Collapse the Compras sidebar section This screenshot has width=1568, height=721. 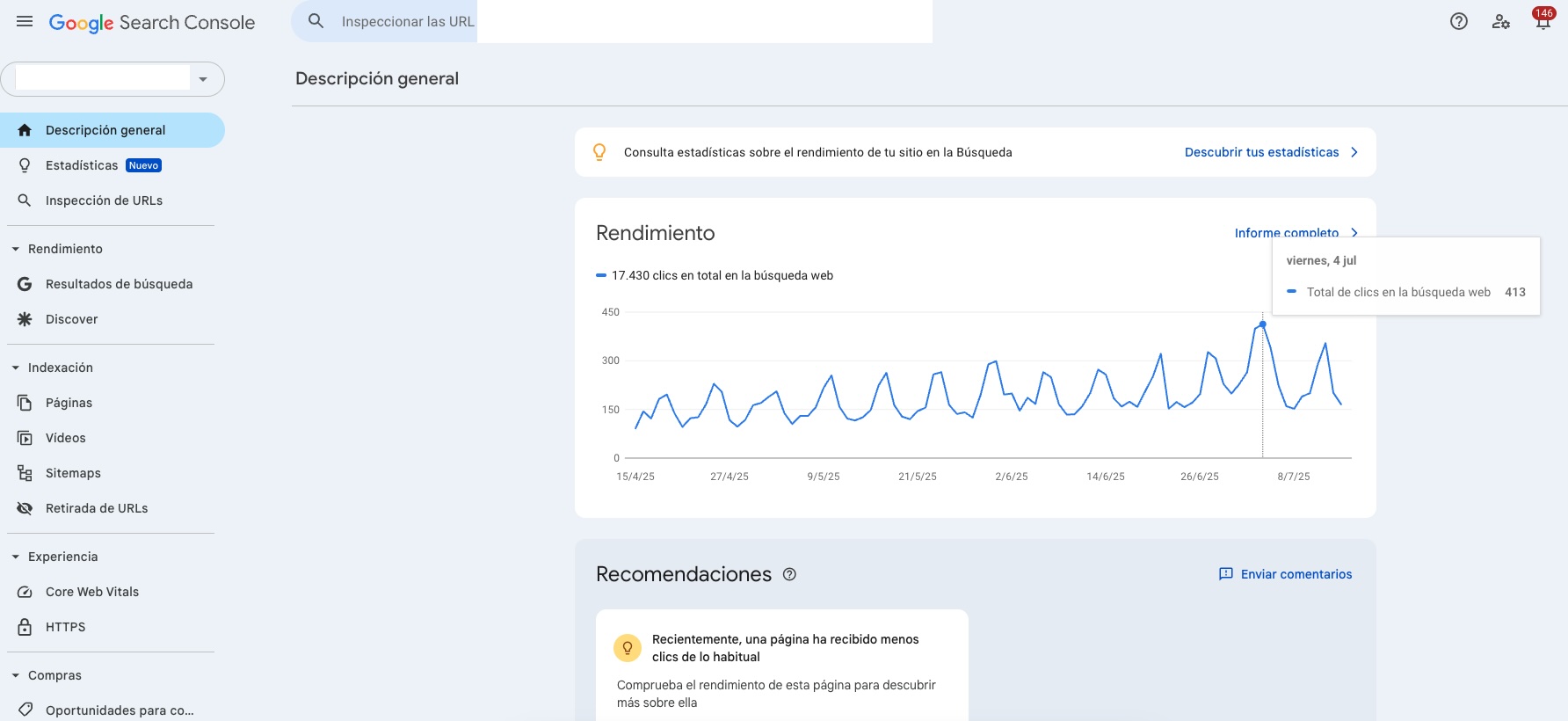16,675
